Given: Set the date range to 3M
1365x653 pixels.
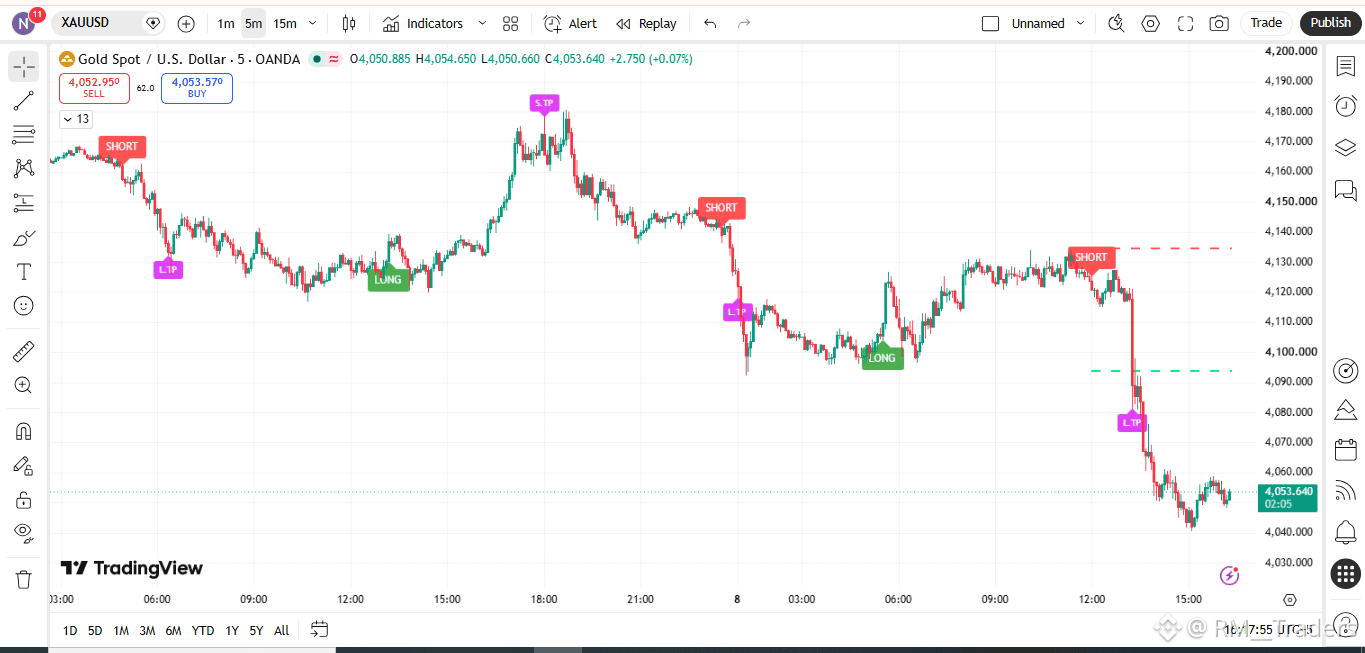Looking at the screenshot, I should point(147,630).
